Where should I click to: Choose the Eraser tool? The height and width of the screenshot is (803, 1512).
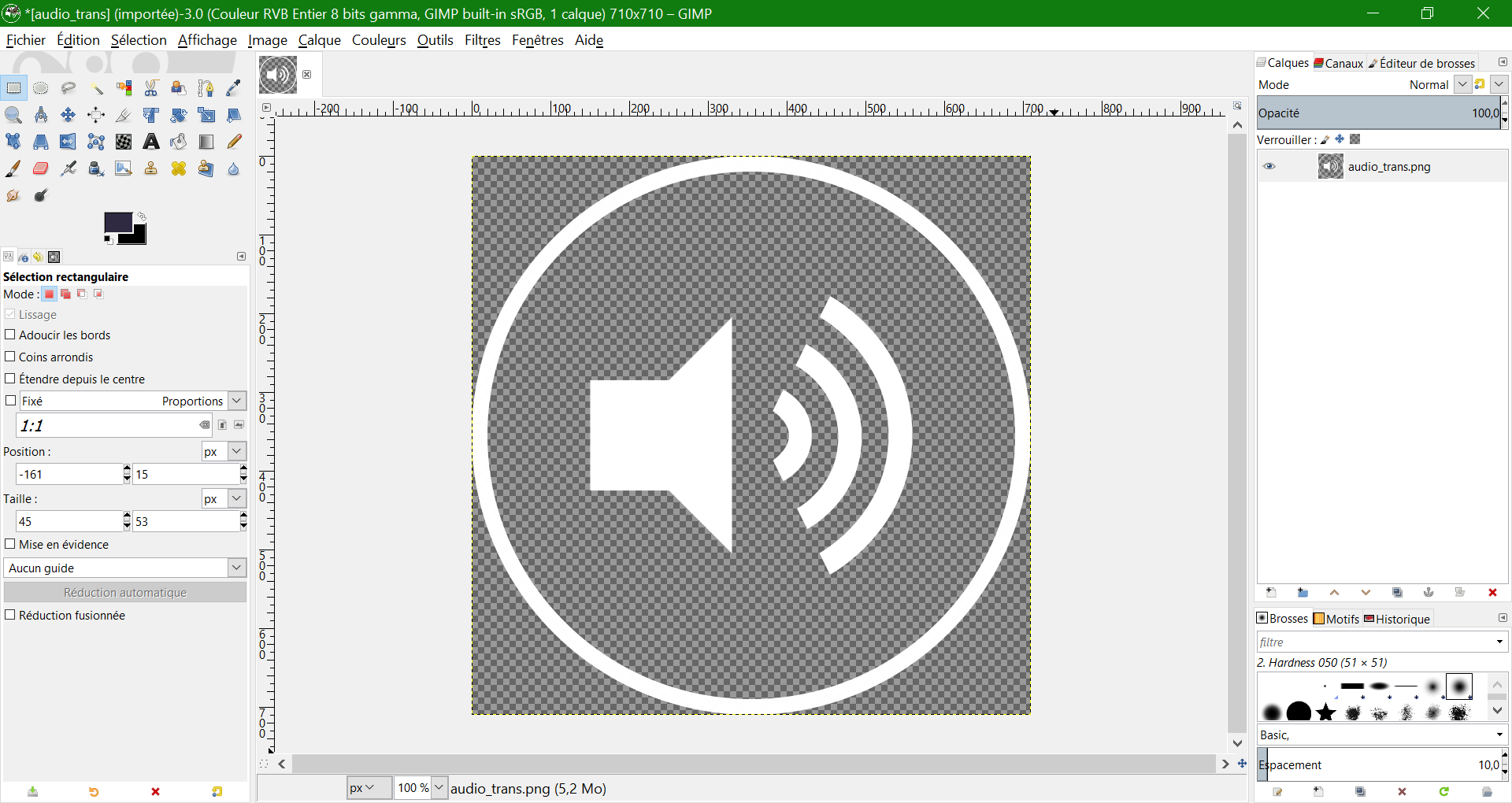pos(41,168)
